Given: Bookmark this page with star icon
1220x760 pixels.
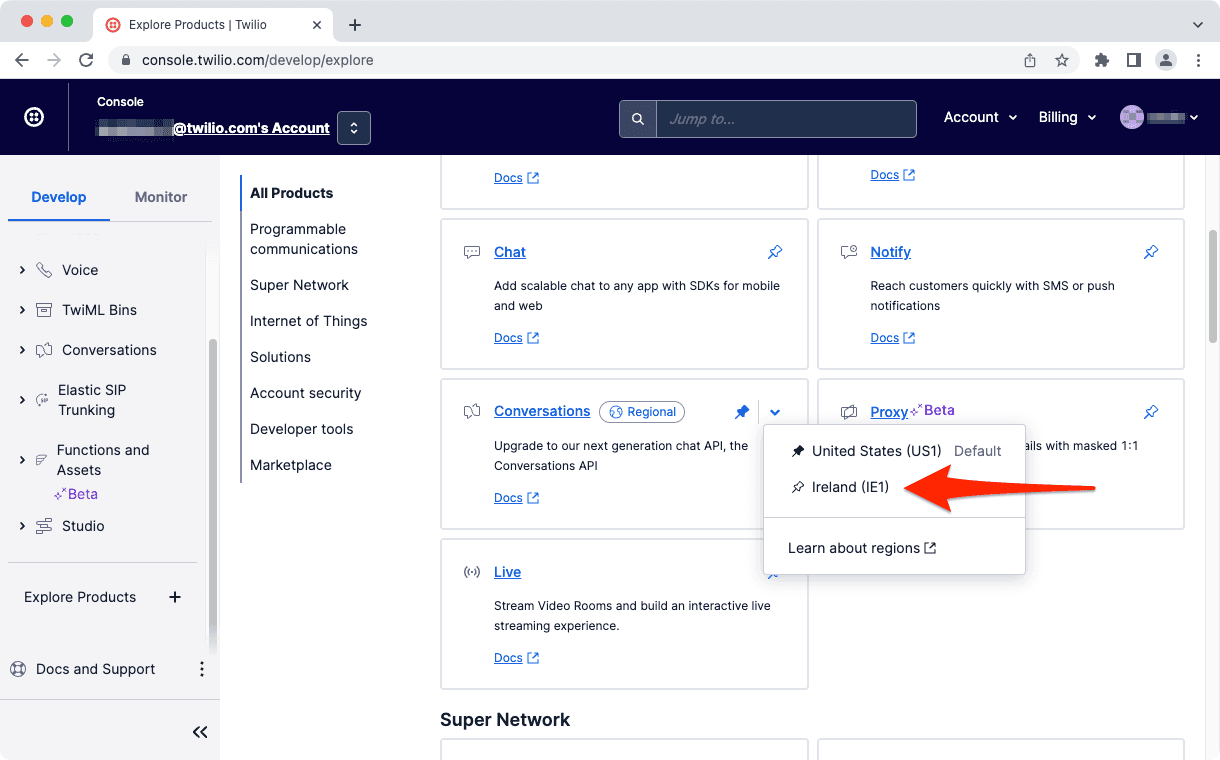Looking at the screenshot, I should (1062, 60).
